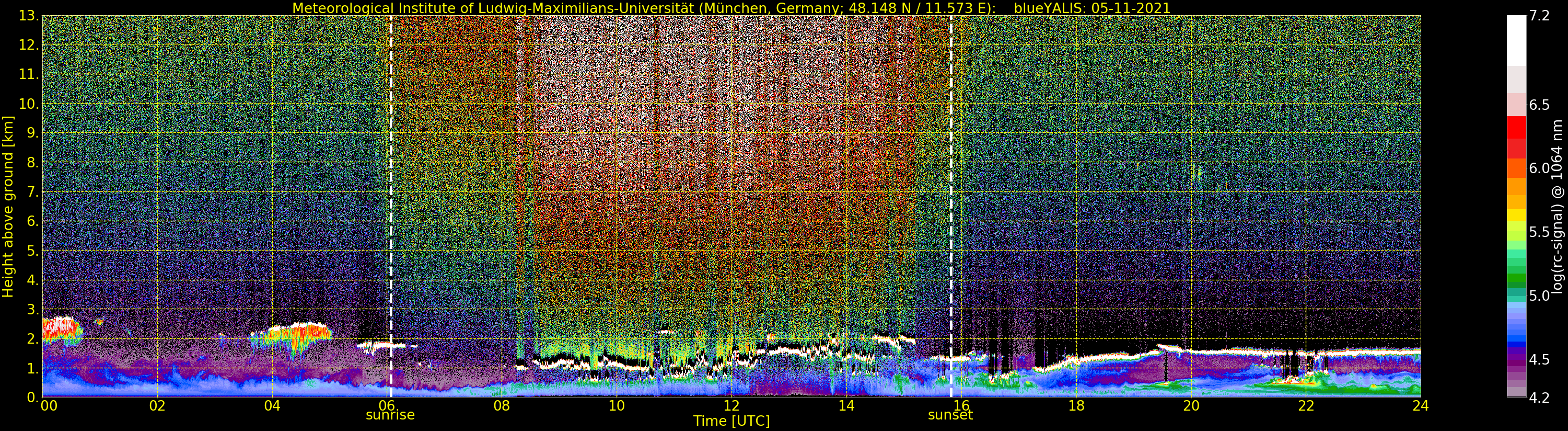Image resolution: width=1568 pixels, height=431 pixels.
Task: Click the colorbar tick value "7.2"
Action: point(1539,16)
